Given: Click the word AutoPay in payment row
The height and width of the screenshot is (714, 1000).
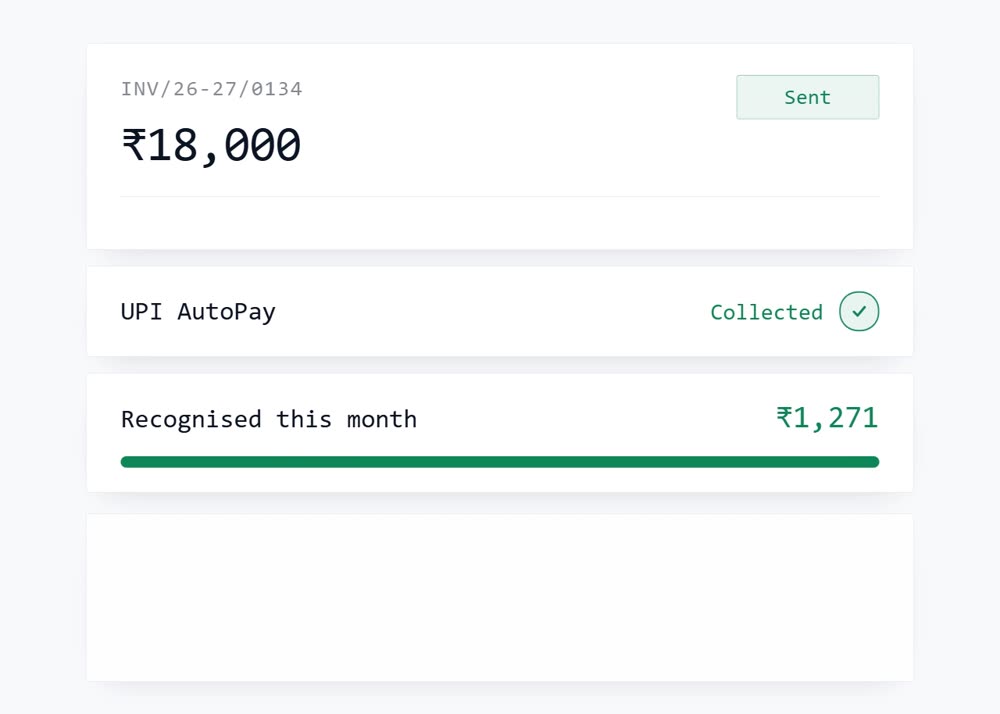Looking at the screenshot, I should [x=226, y=312].
